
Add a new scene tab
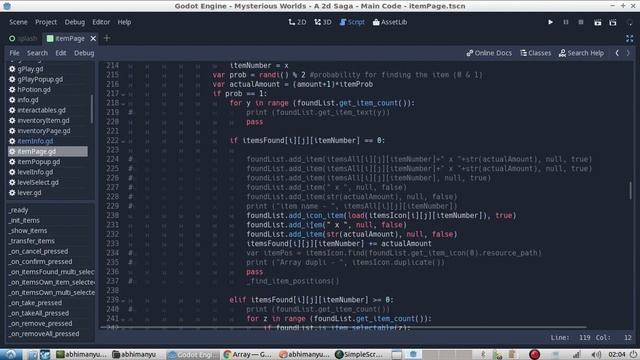click(107, 38)
